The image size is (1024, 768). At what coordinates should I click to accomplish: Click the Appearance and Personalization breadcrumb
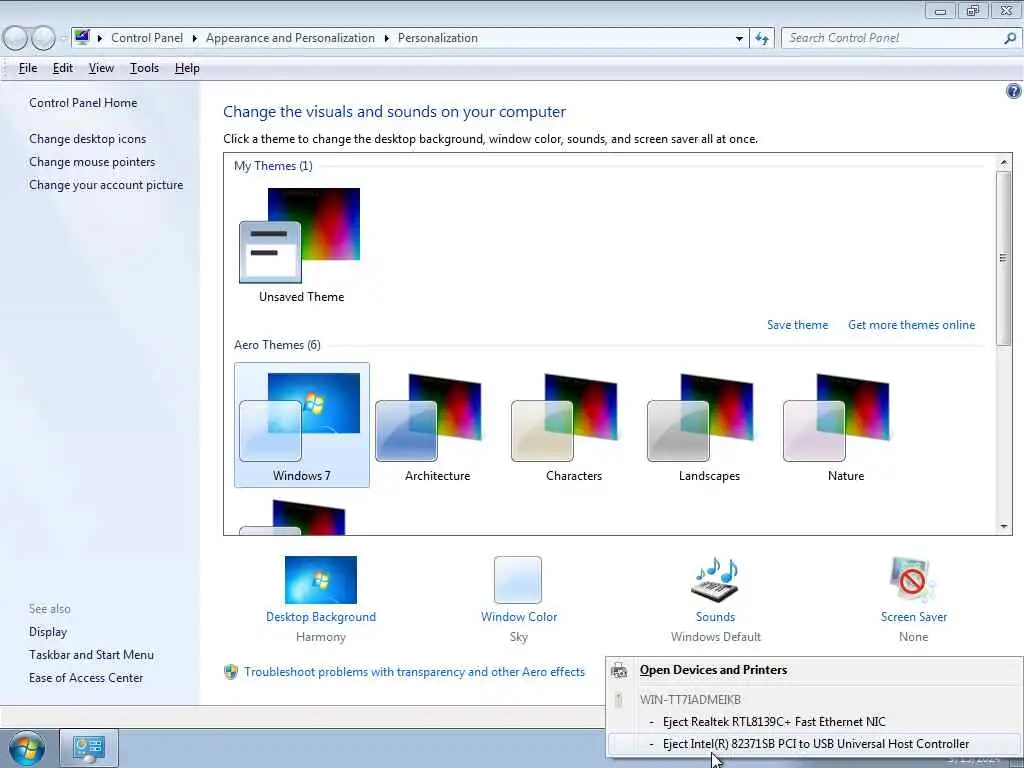(x=290, y=38)
